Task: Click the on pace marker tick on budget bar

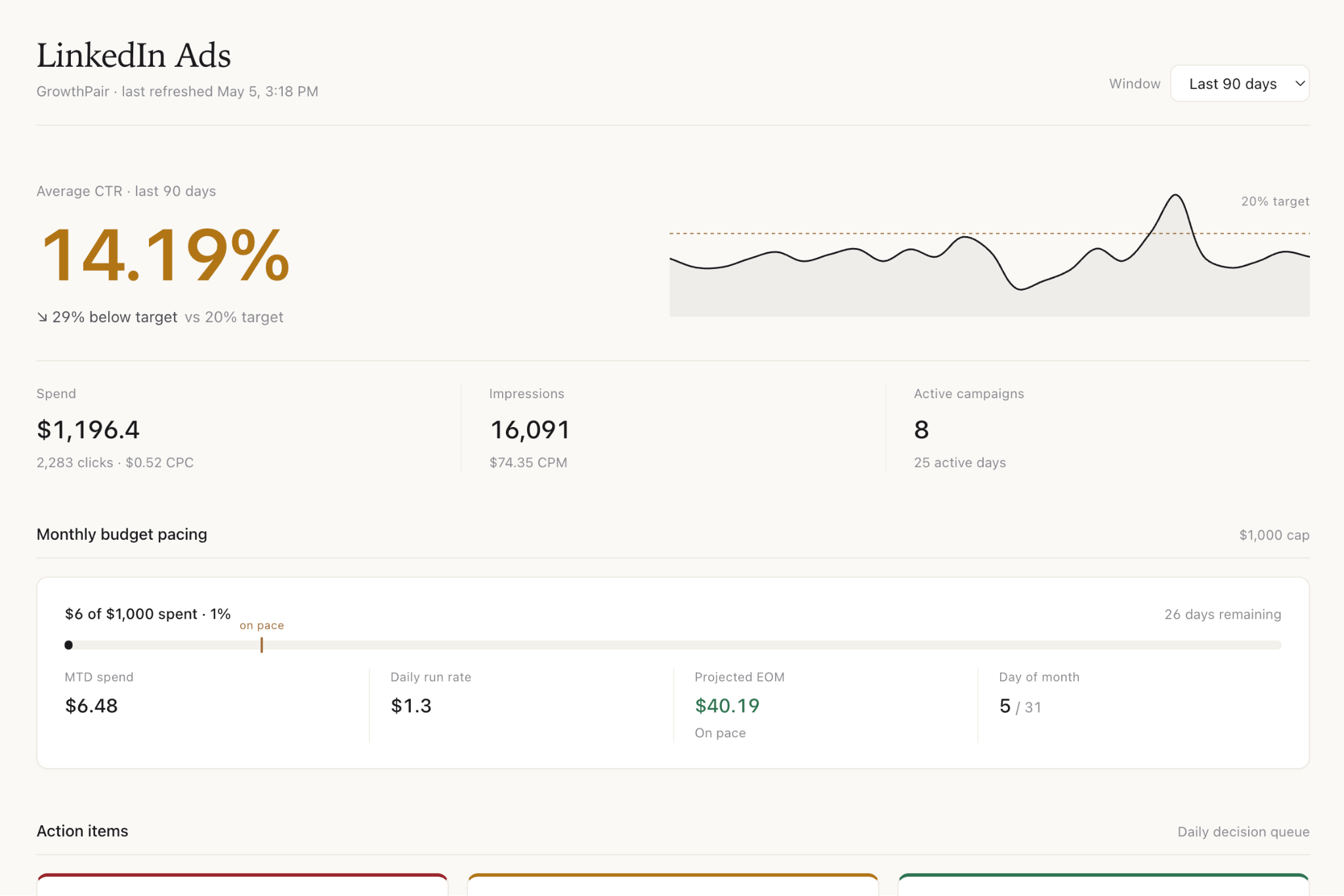Action: (261, 645)
